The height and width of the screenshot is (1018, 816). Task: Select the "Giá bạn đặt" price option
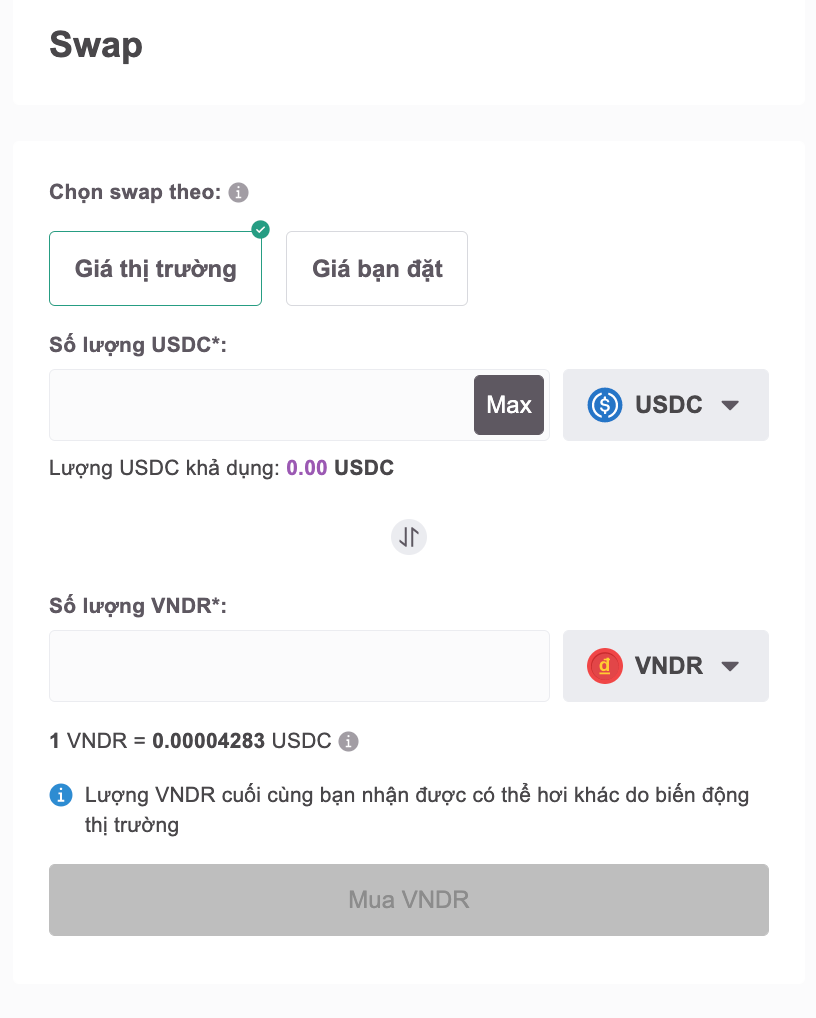tap(376, 268)
